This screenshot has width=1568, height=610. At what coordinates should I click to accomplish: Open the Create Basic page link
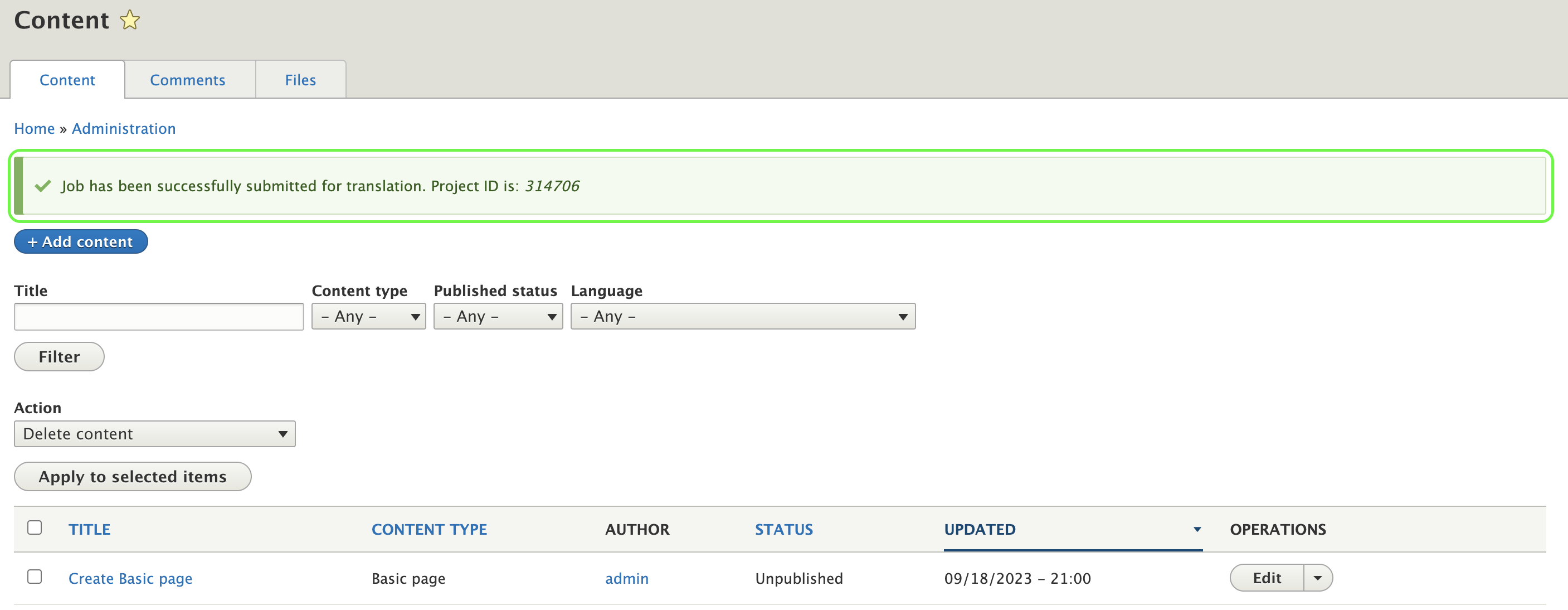pyautogui.click(x=130, y=578)
